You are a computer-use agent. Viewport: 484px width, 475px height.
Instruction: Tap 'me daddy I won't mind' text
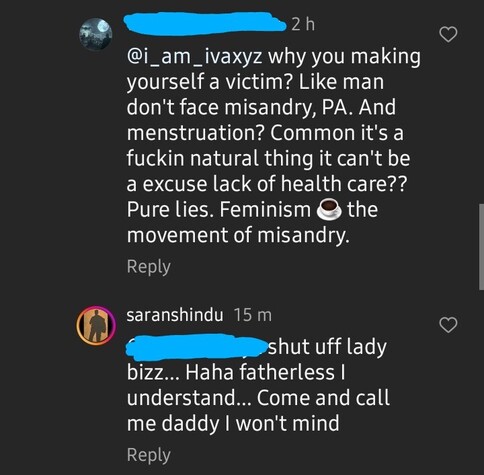(233, 423)
